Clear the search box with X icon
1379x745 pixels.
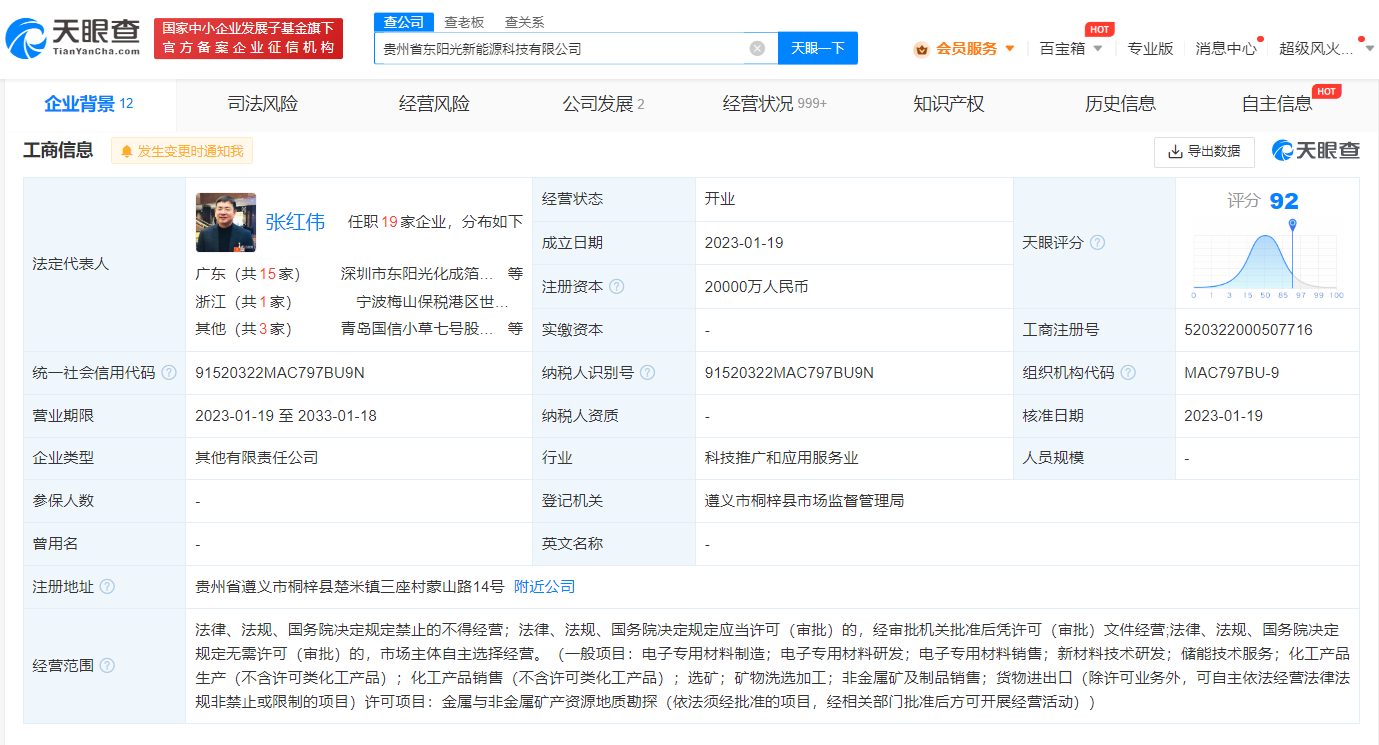tap(757, 48)
